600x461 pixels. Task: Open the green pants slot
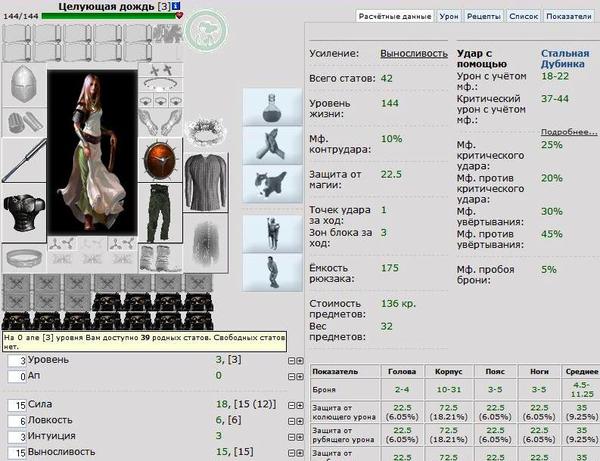click(x=160, y=213)
